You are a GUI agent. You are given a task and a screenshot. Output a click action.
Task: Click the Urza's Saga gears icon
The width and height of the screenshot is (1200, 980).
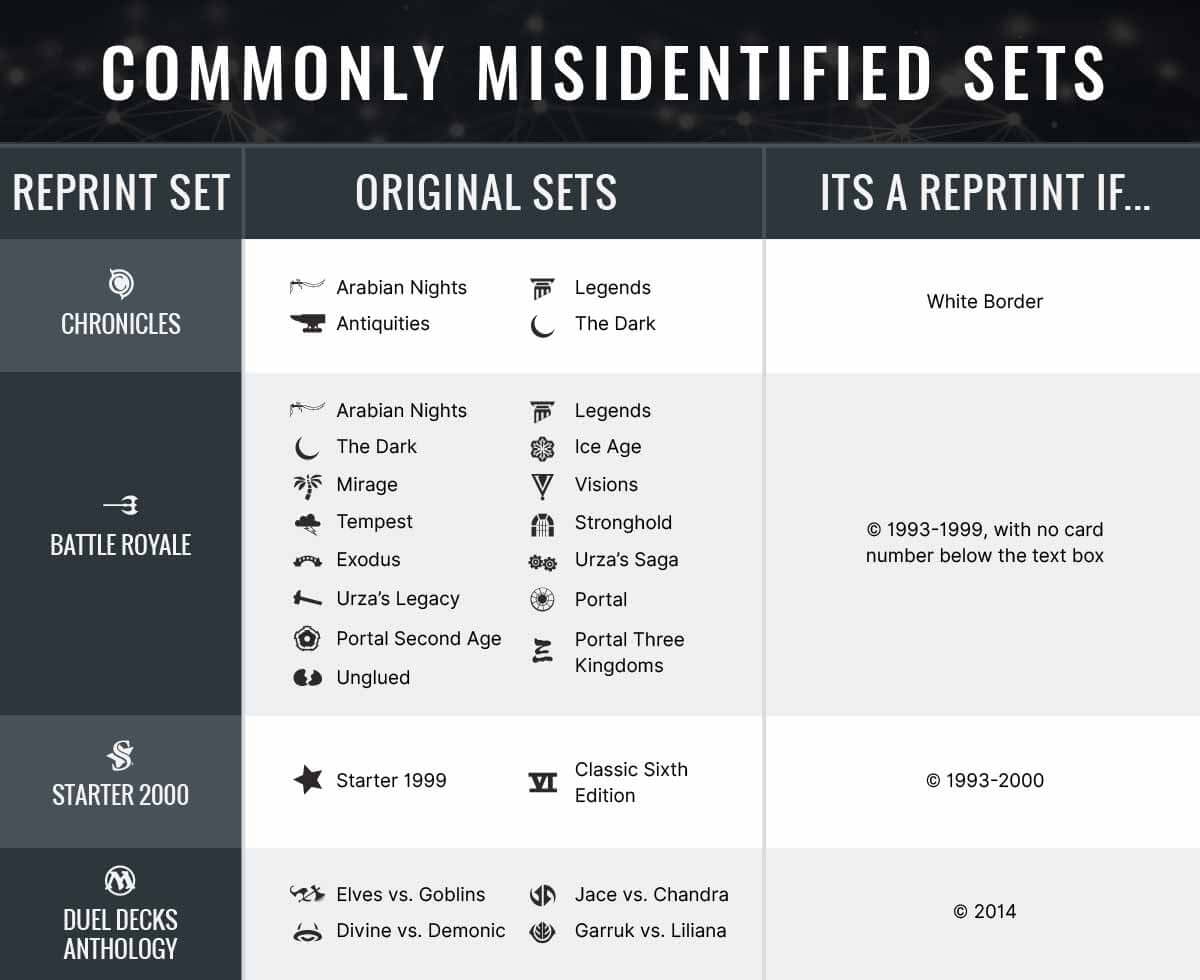(x=542, y=562)
